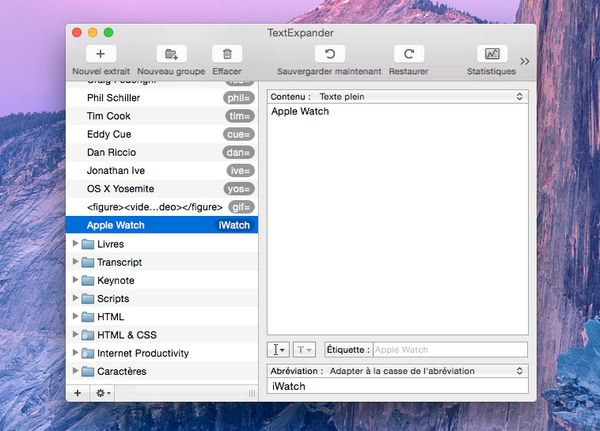The width and height of the screenshot is (600, 431).
Task: Select the Phil Schiller snippet
Action: (162, 98)
